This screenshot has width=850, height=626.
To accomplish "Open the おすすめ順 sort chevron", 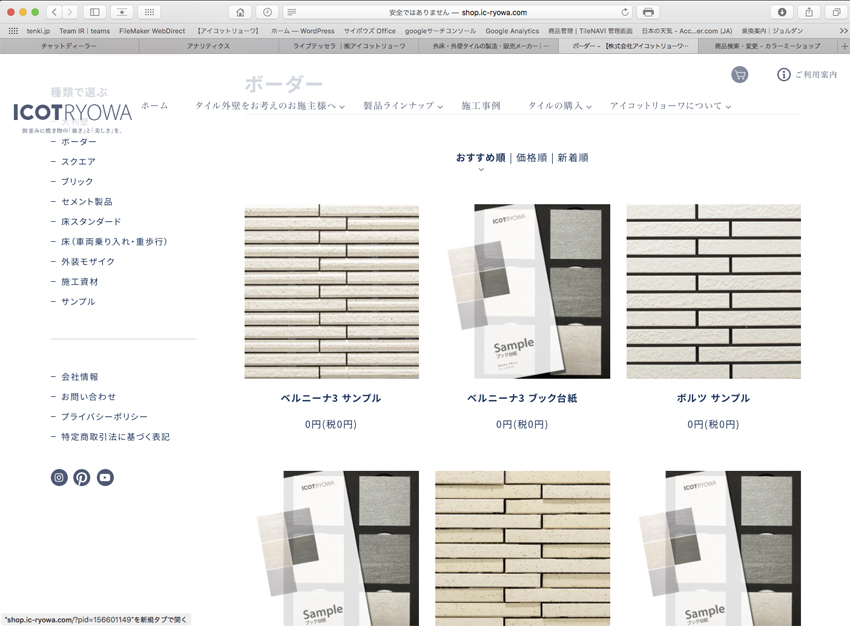I will click(481, 170).
